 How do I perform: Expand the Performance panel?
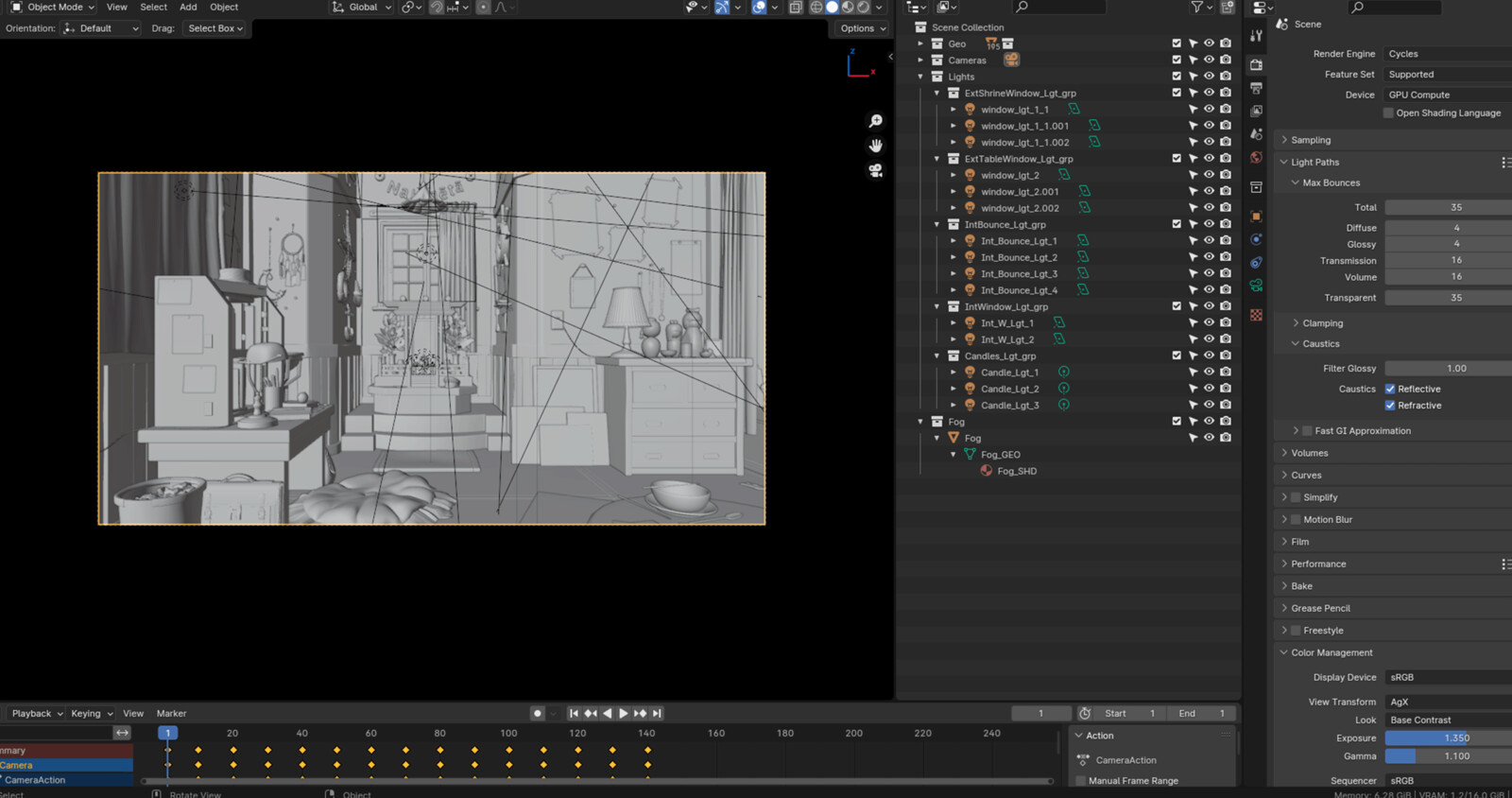point(1318,564)
